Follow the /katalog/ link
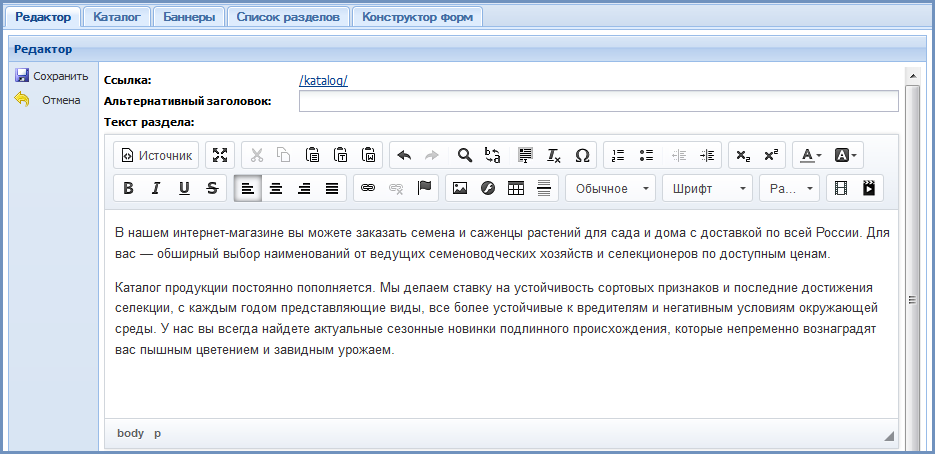This screenshot has width=935, height=454. [x=323, y=81]
